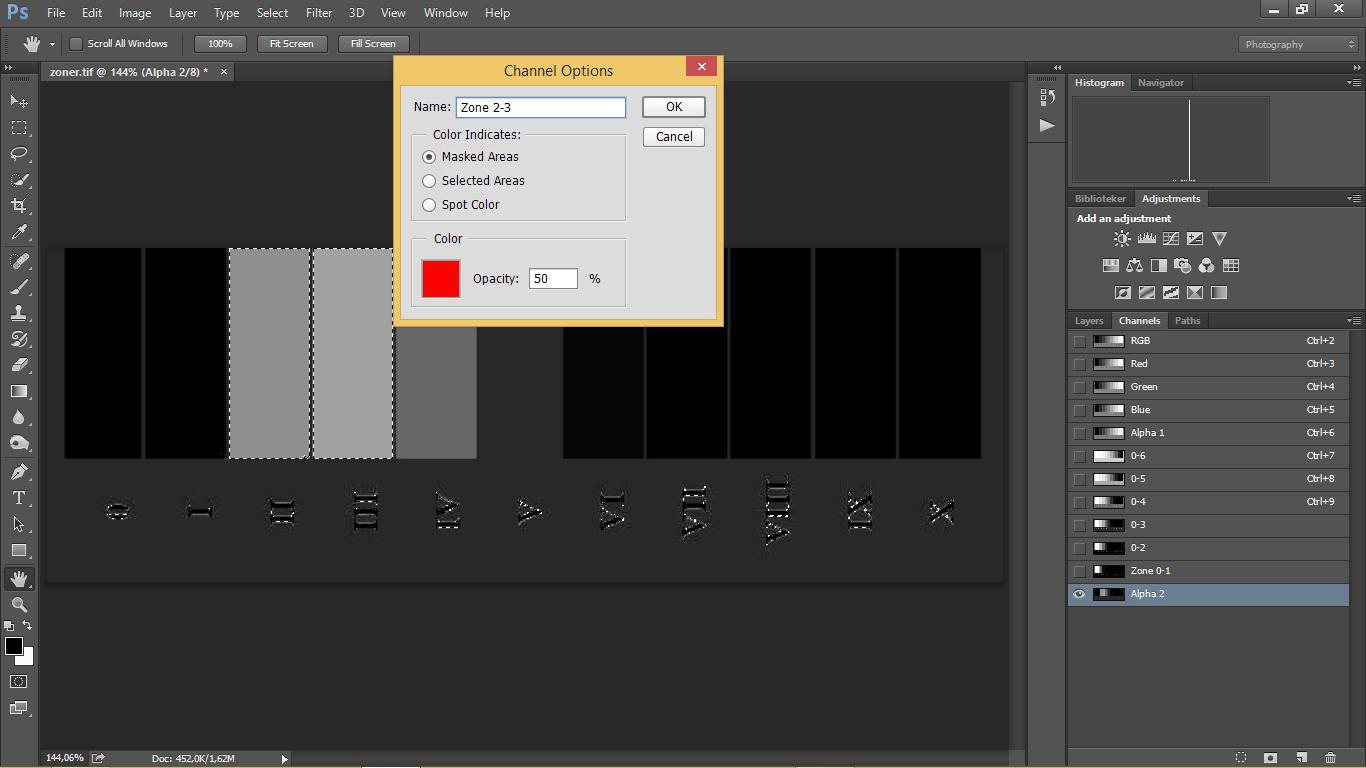Click the Brightness/Contrast adjustment icon

[x=1122, y=239]
